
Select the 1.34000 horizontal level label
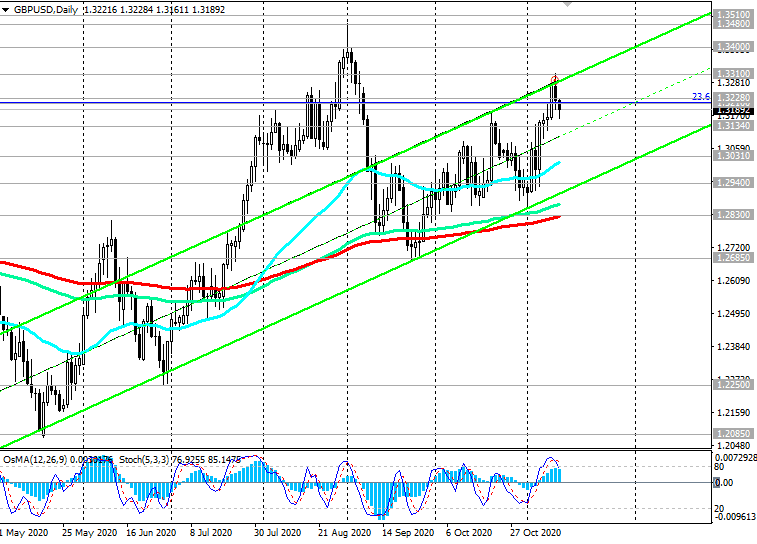pos(733,47)
